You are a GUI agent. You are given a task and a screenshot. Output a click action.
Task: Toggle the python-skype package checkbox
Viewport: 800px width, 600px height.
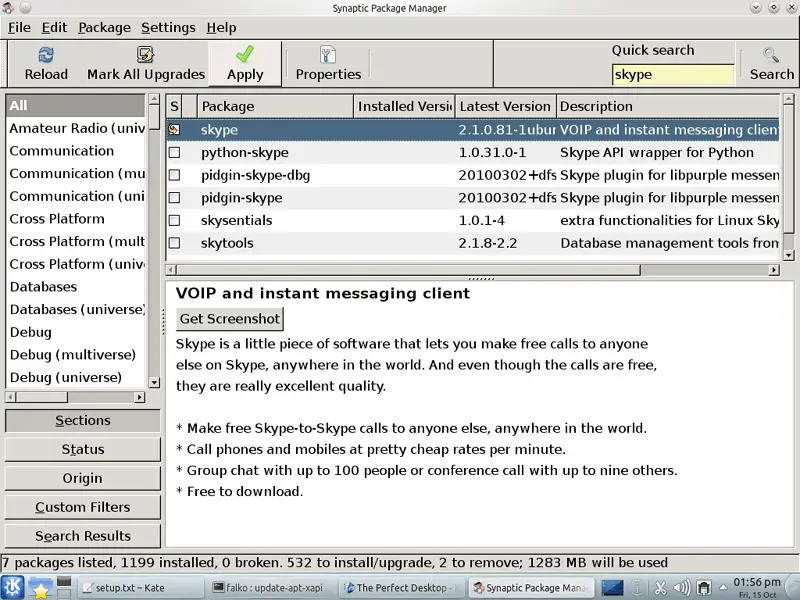click(x=174, y=153)
